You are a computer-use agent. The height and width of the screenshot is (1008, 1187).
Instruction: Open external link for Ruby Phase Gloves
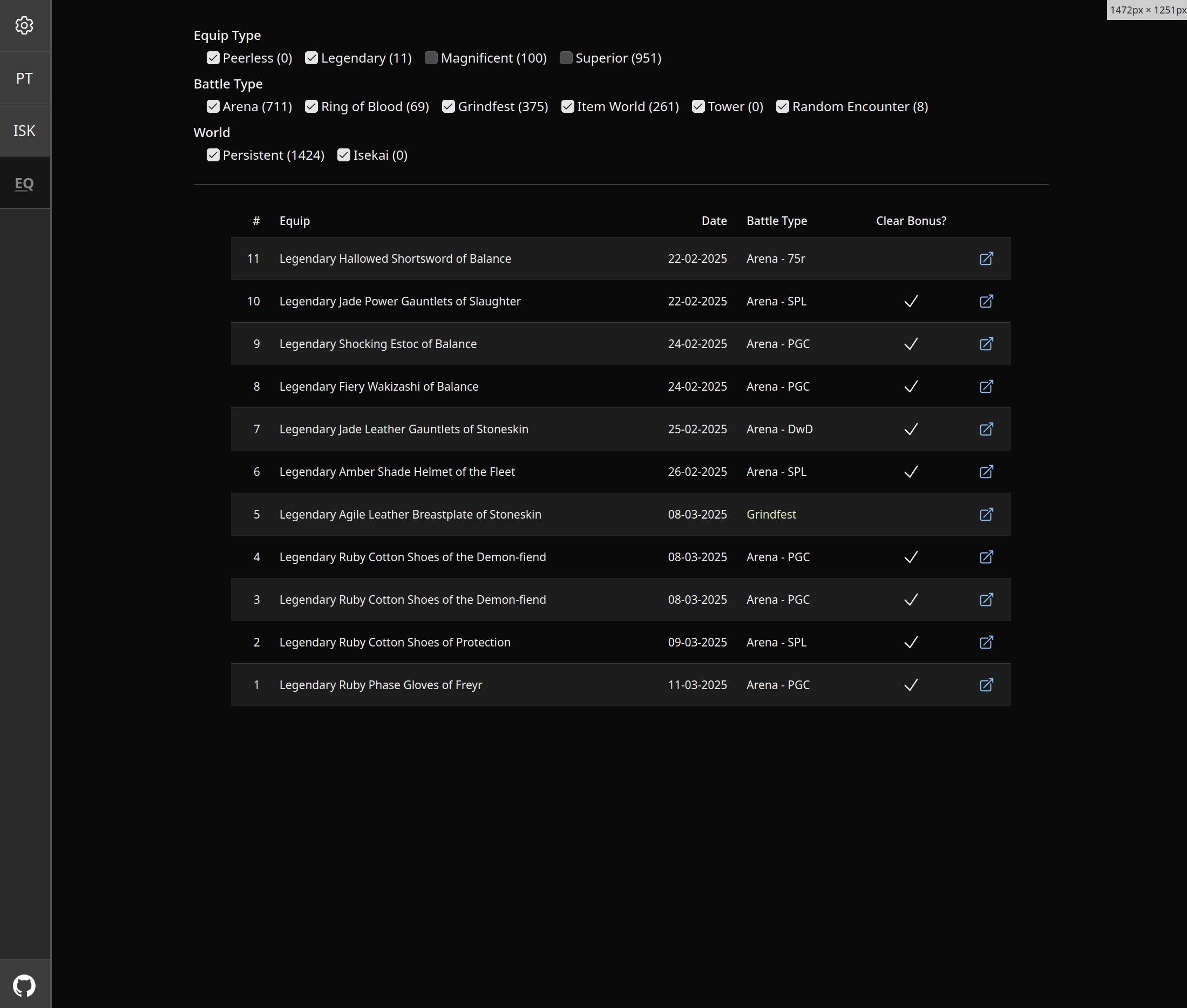[986, 685]
